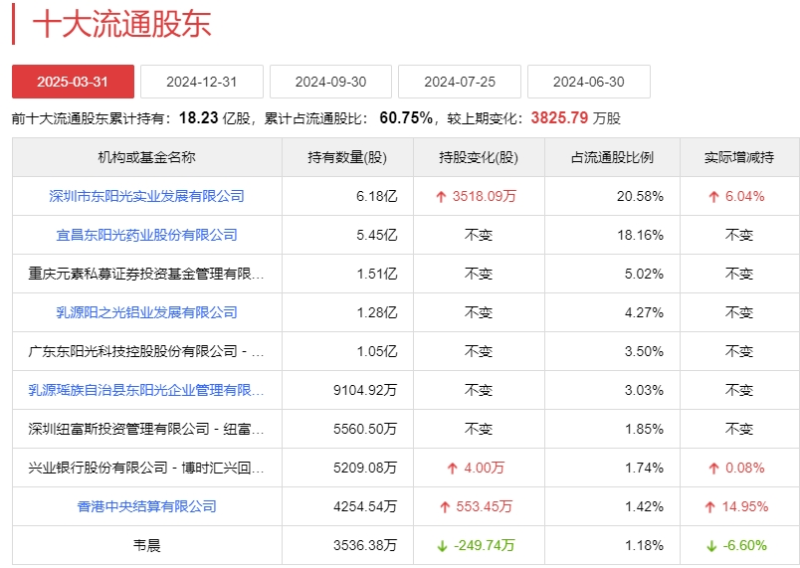This screenshot has width=800, height=568.
Task: Click the 持股变化(股) column header
Action: (x=478, y=157)
